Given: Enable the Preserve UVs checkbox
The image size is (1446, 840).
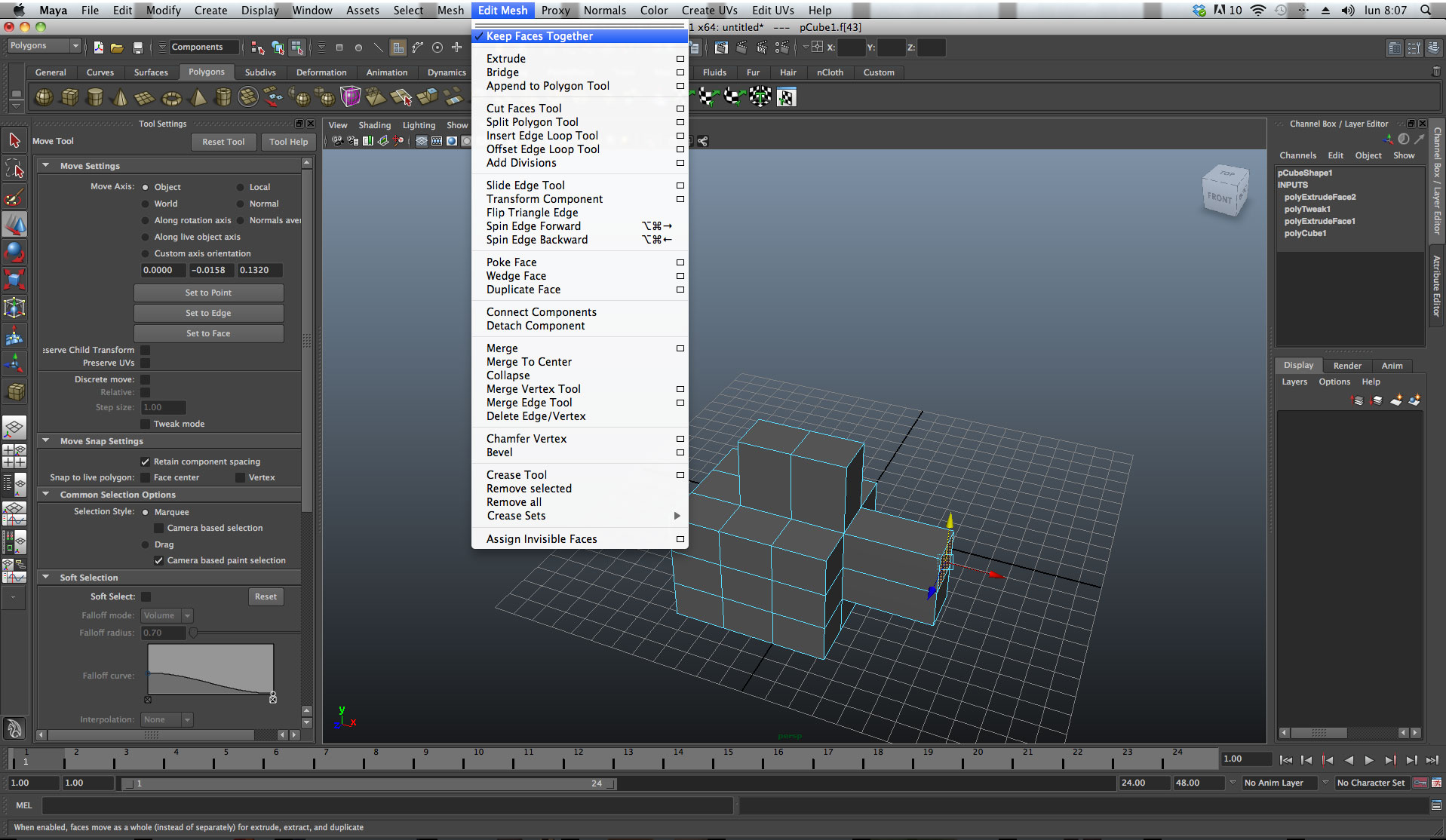Looking at the screenshot, I should 146,363.
